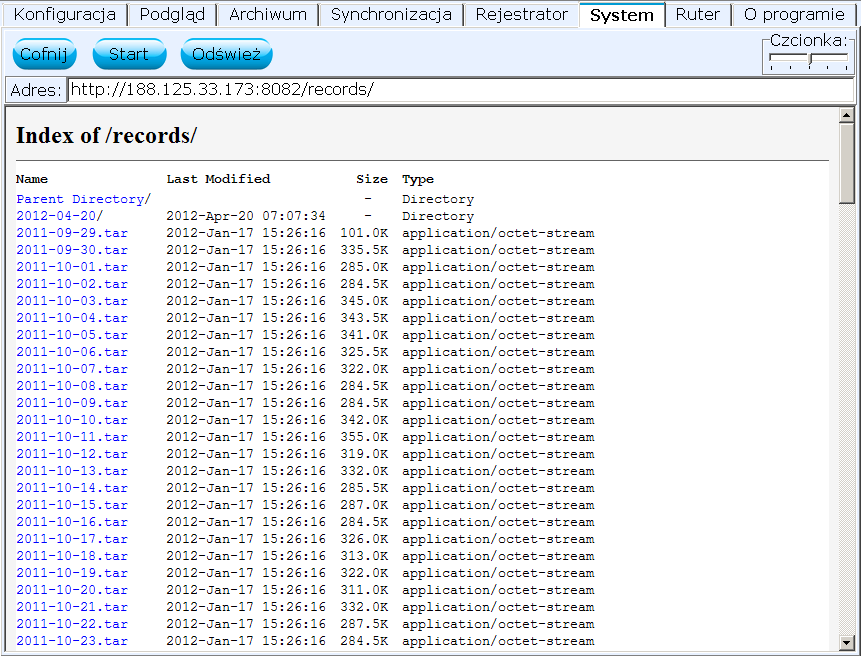Open the 2011-10-06.tar link
Viewport: 861px width, 656px height.
[x=72, y=352]
